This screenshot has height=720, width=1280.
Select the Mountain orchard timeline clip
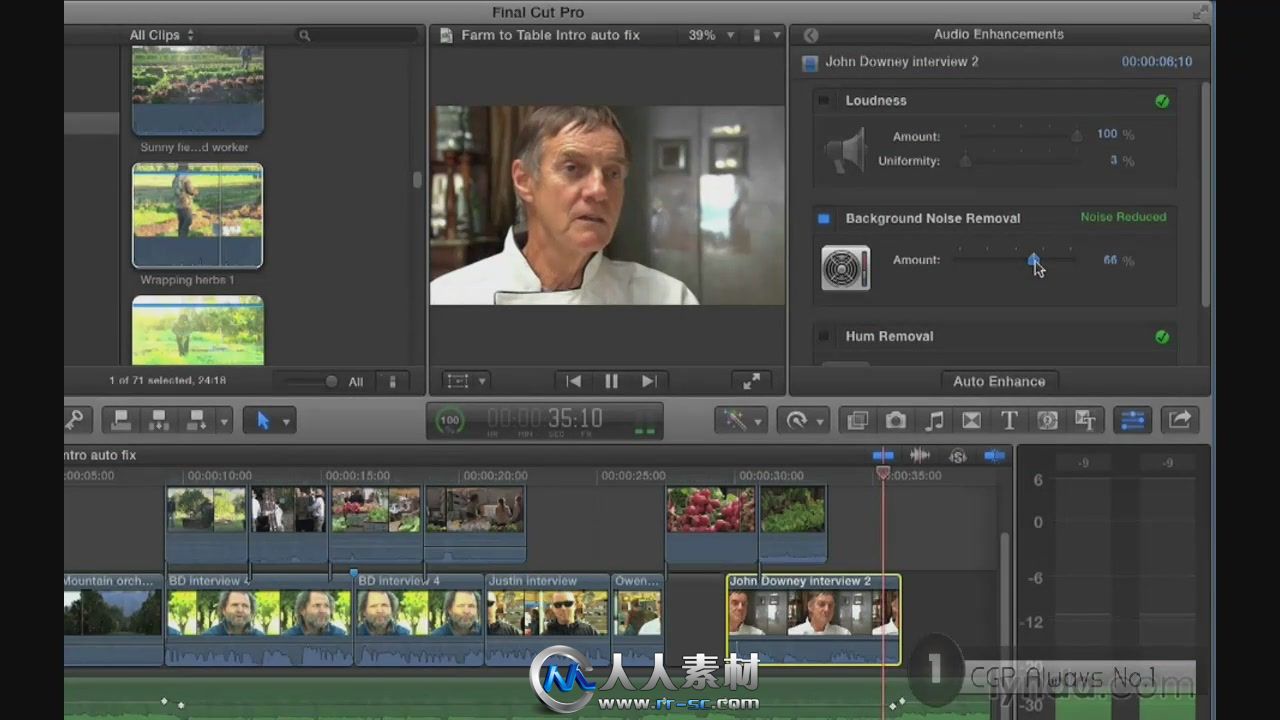[113, 619]
